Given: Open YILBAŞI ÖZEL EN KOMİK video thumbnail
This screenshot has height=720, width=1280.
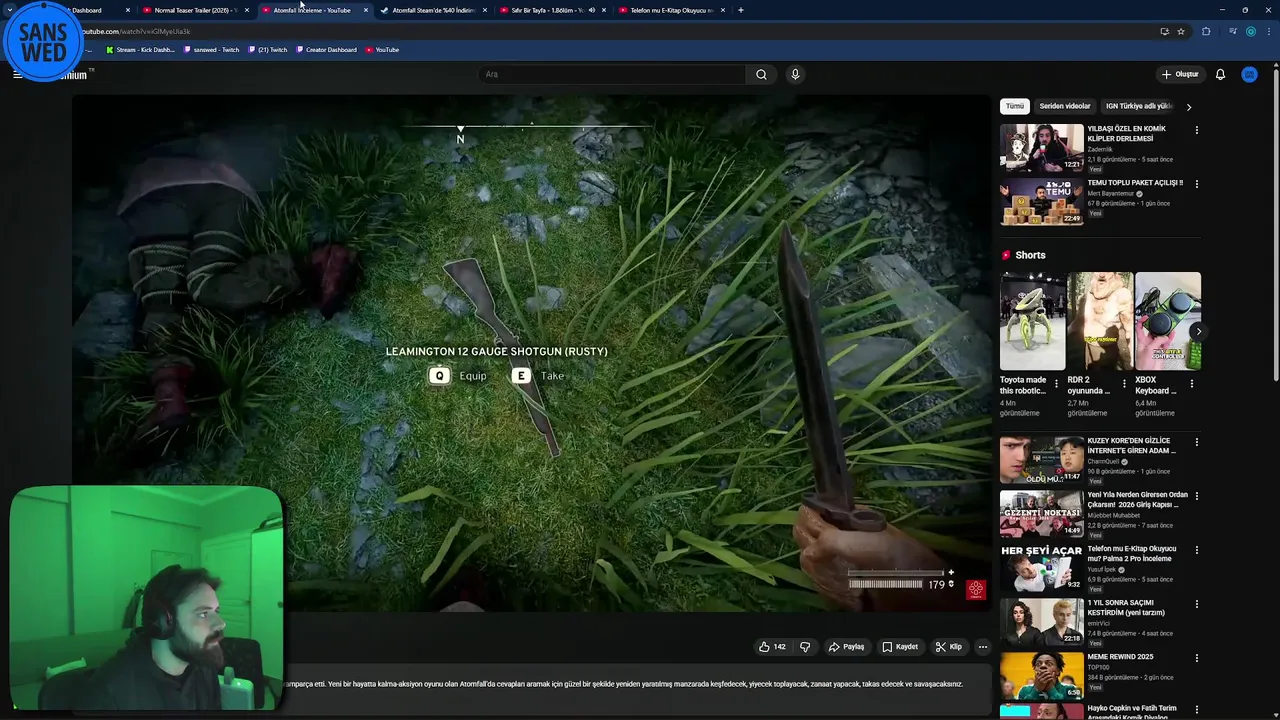Looking at the screenshot, I should coord(1041,148).
